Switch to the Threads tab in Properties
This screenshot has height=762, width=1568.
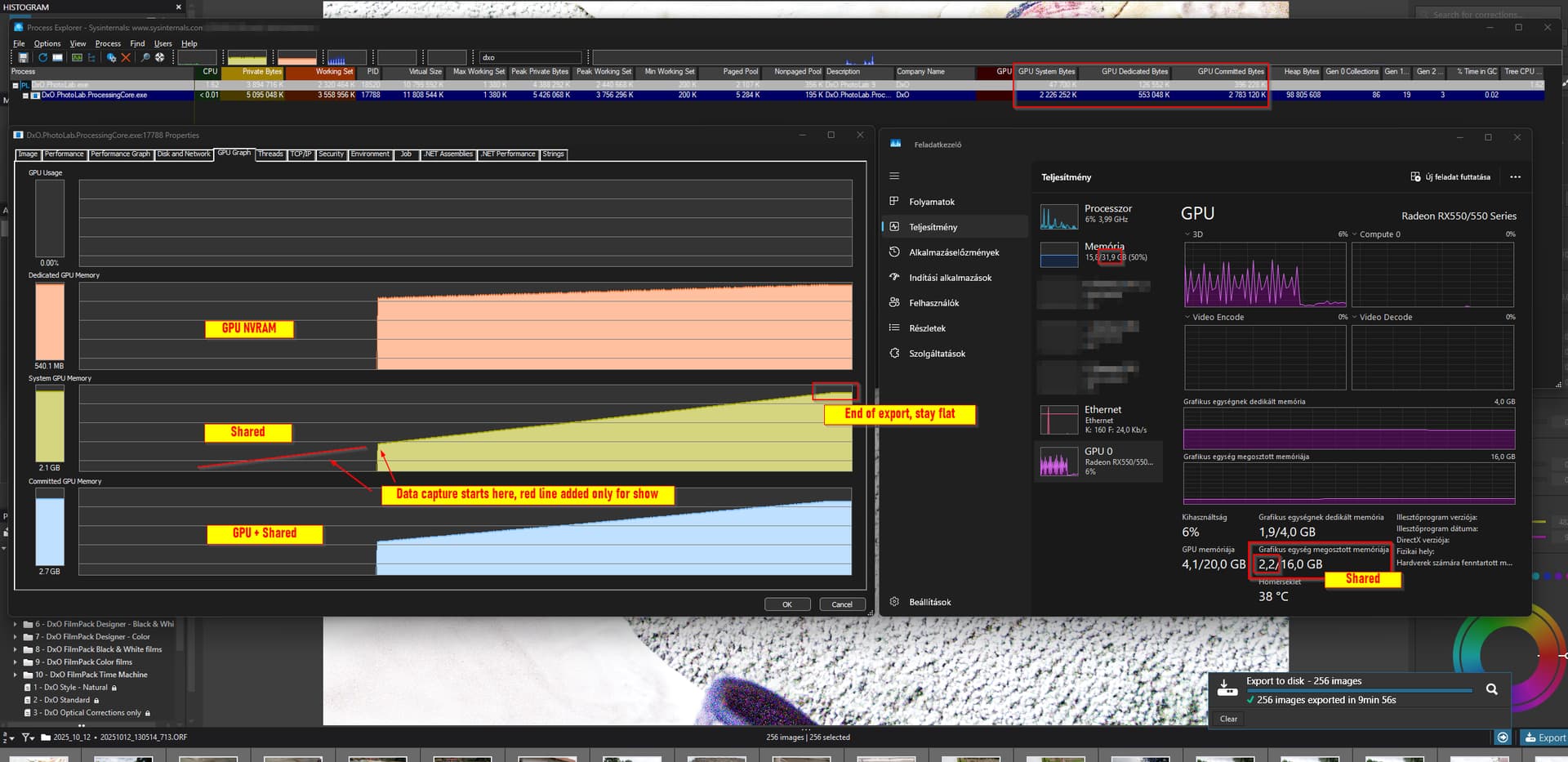click(x=270, y=154)
